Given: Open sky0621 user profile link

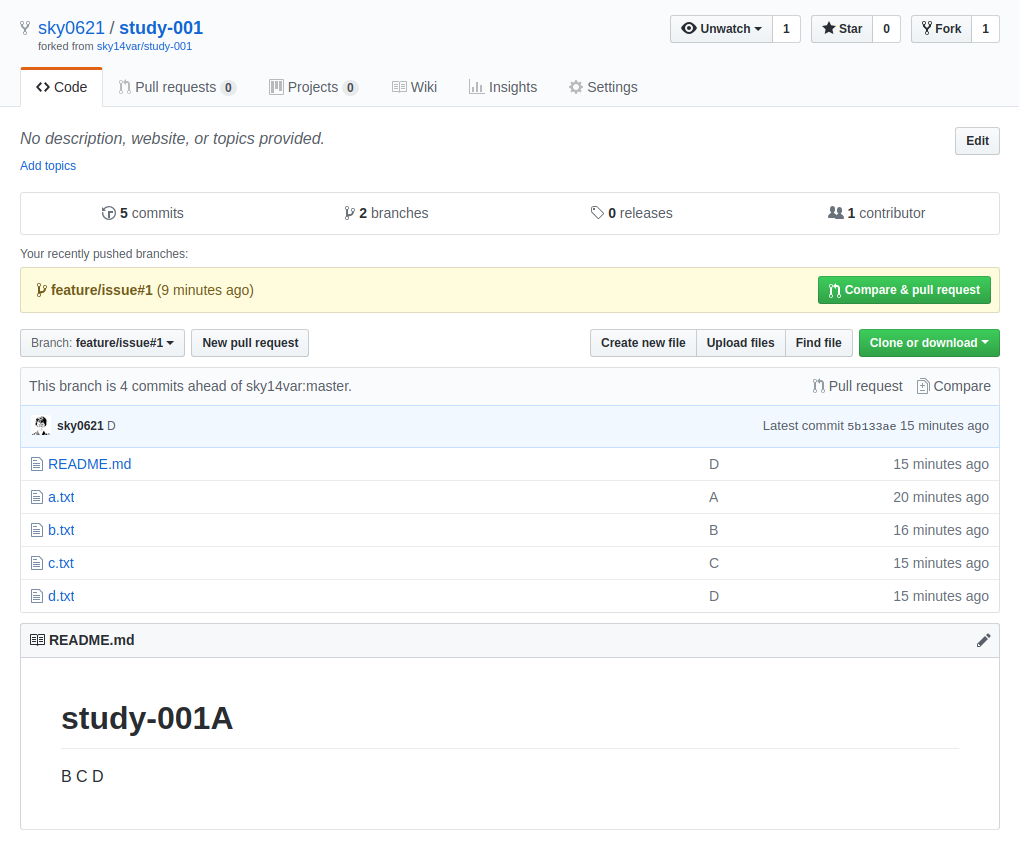Looking at the screenshot, I should tap(71, 28).
